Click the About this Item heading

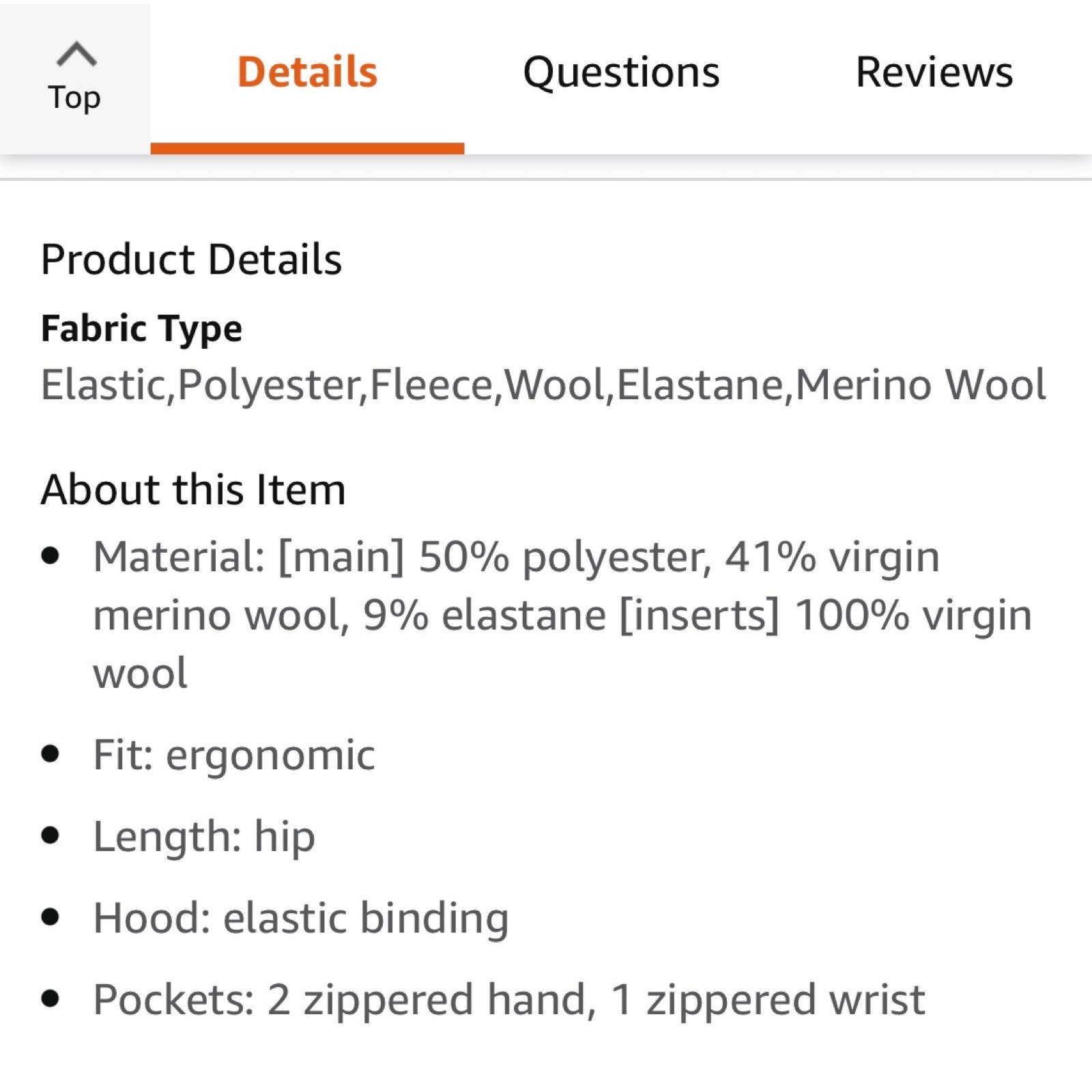(193, 489)
